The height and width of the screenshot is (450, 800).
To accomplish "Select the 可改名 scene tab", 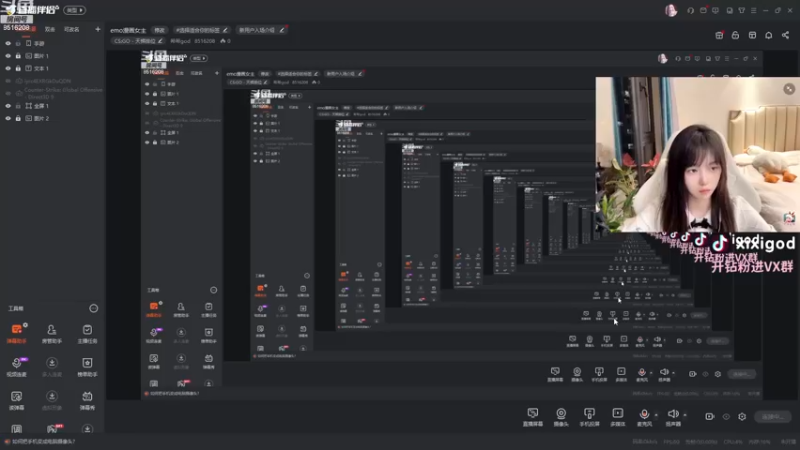I will tap(71, 29).
